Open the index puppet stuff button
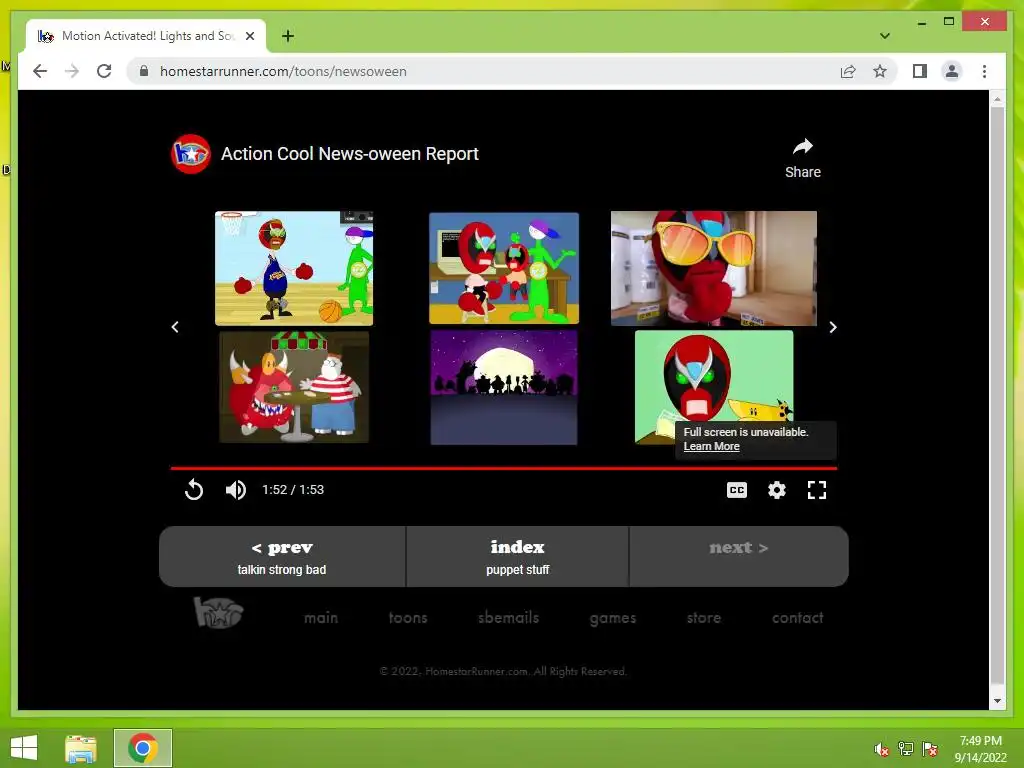The image size is (1024, 768). tap(517, 557)
